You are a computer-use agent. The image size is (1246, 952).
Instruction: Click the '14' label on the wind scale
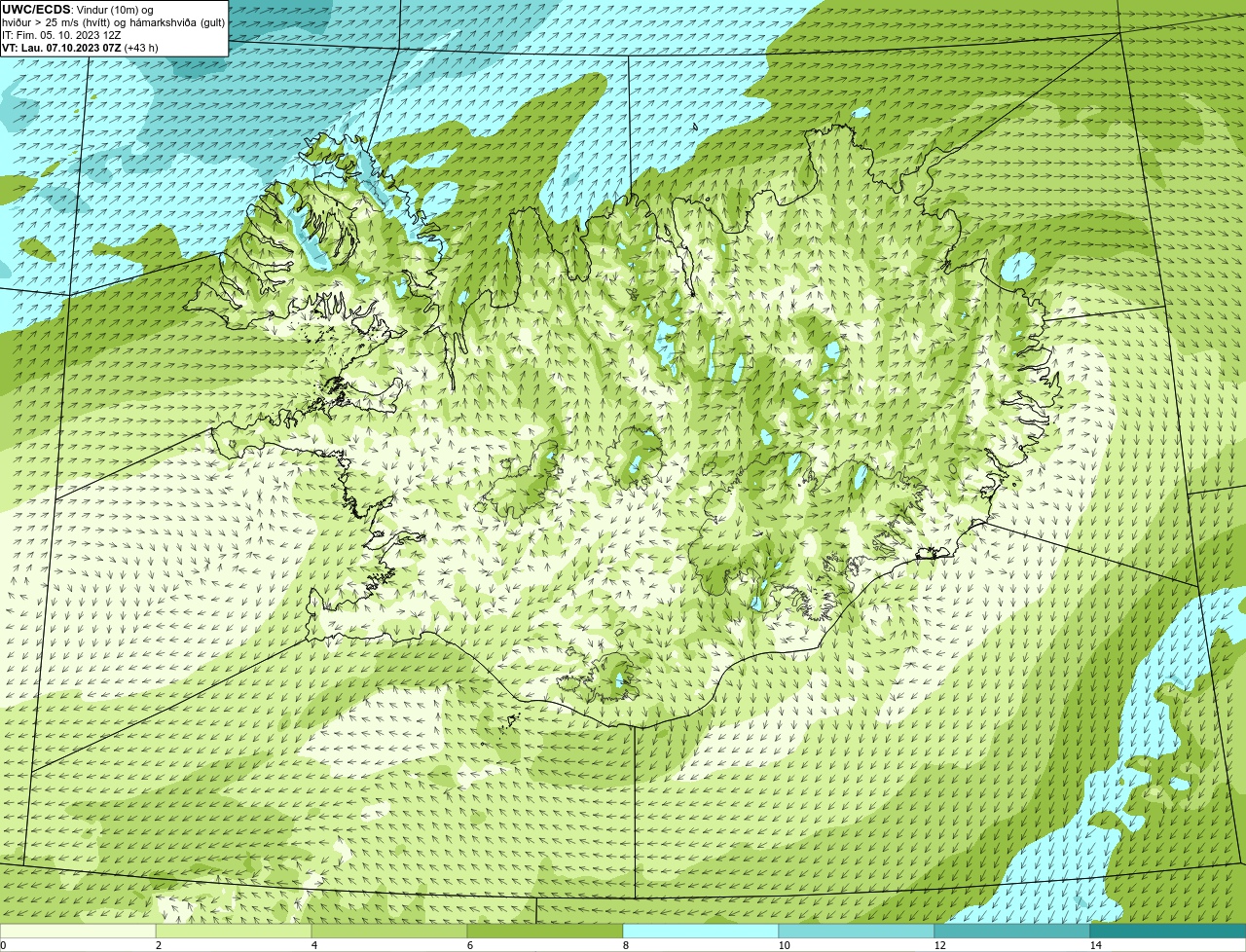click(1095, 945)
